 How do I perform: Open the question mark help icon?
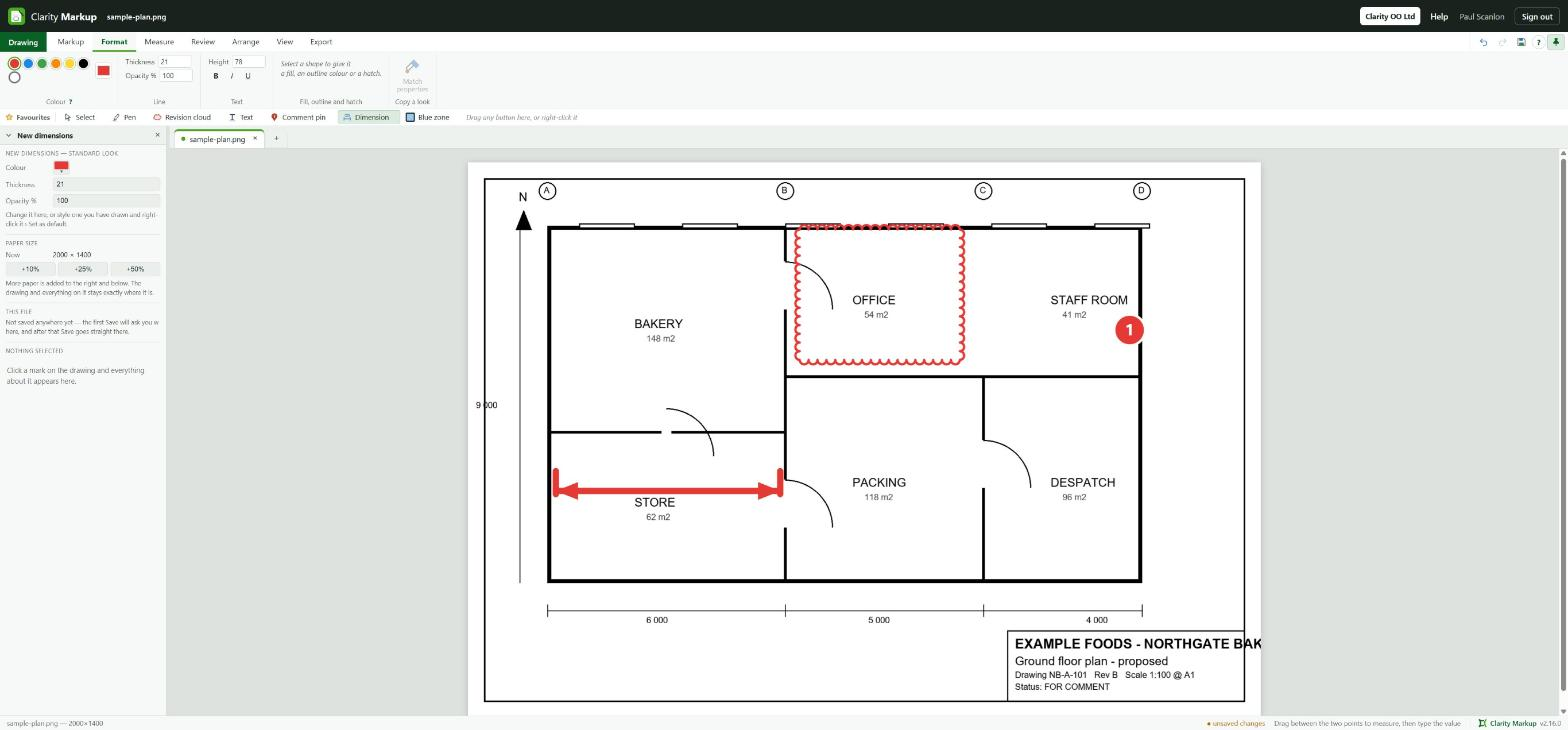1538,42
